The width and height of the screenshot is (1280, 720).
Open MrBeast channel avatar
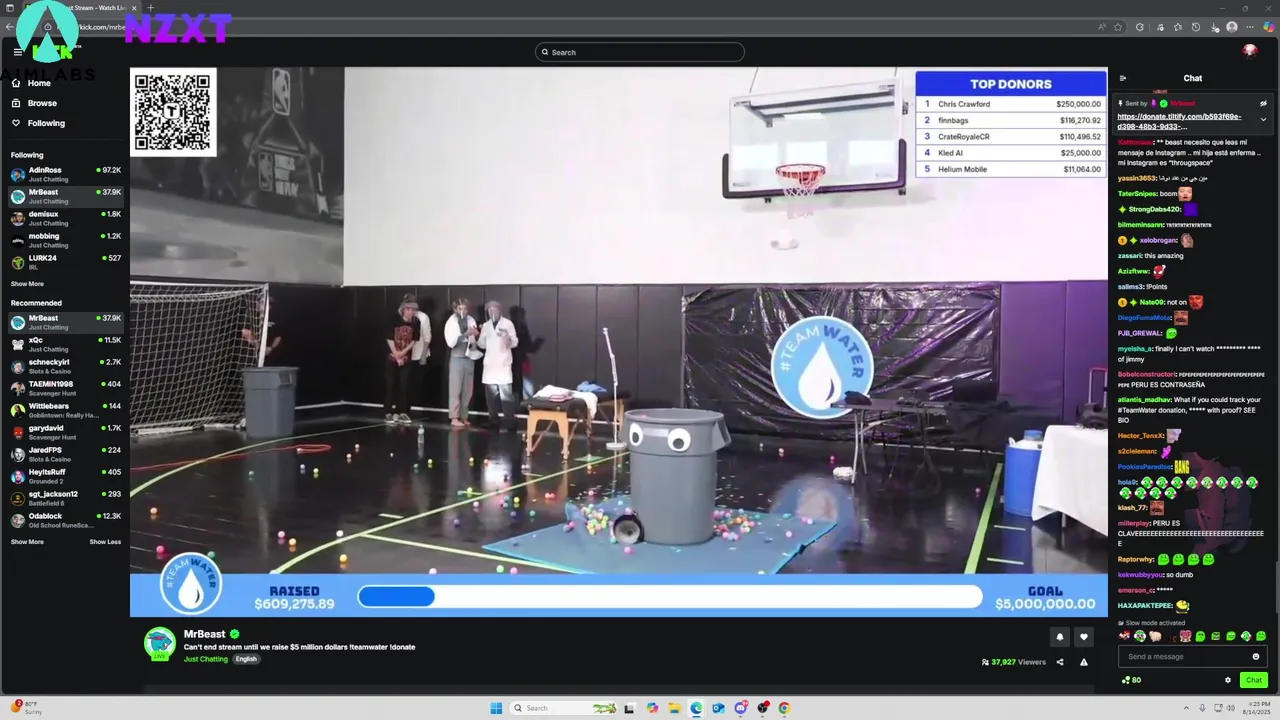(x=160, y=644)
